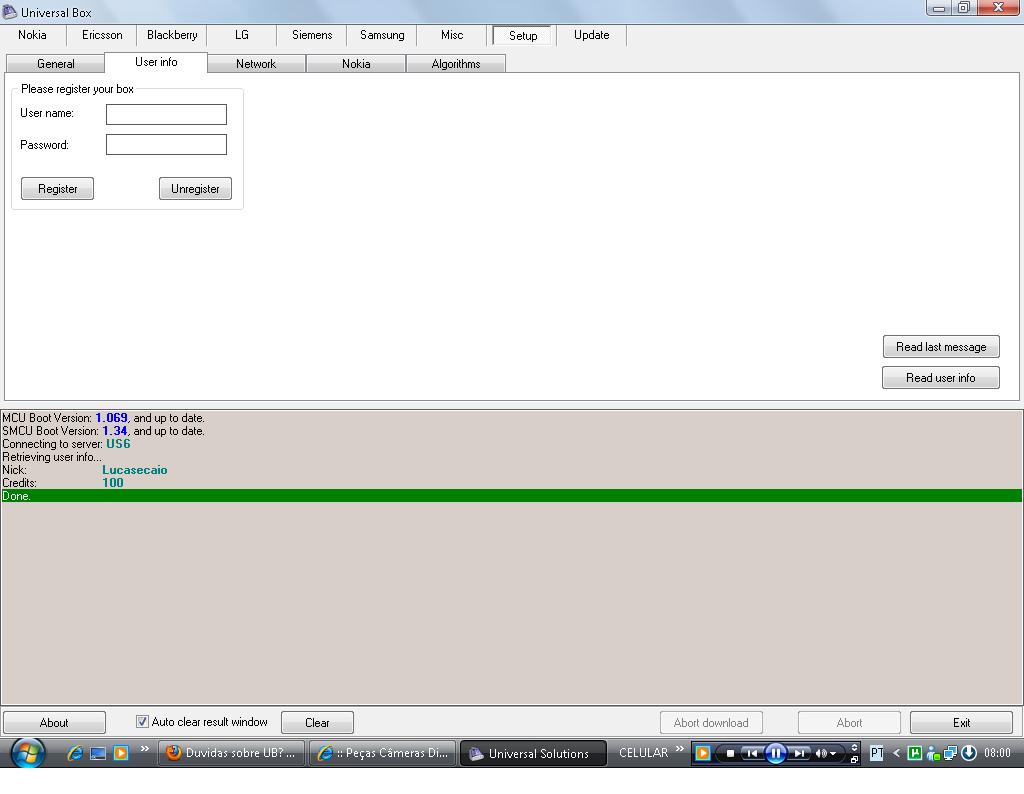Open the Update tab

[592, 35]
